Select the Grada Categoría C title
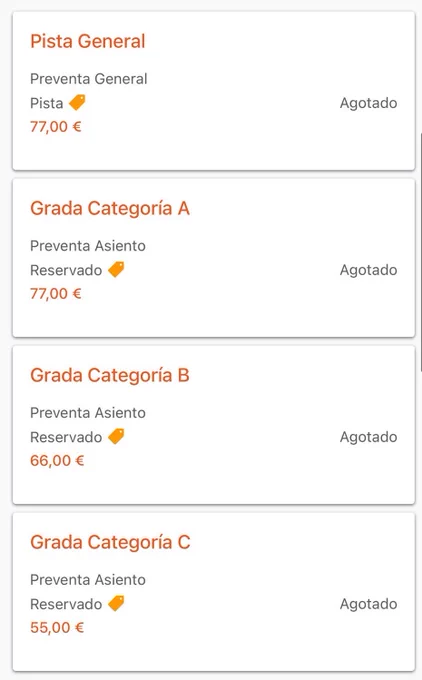Viewport: 422px width, 680px height. [x=110, y=543]
